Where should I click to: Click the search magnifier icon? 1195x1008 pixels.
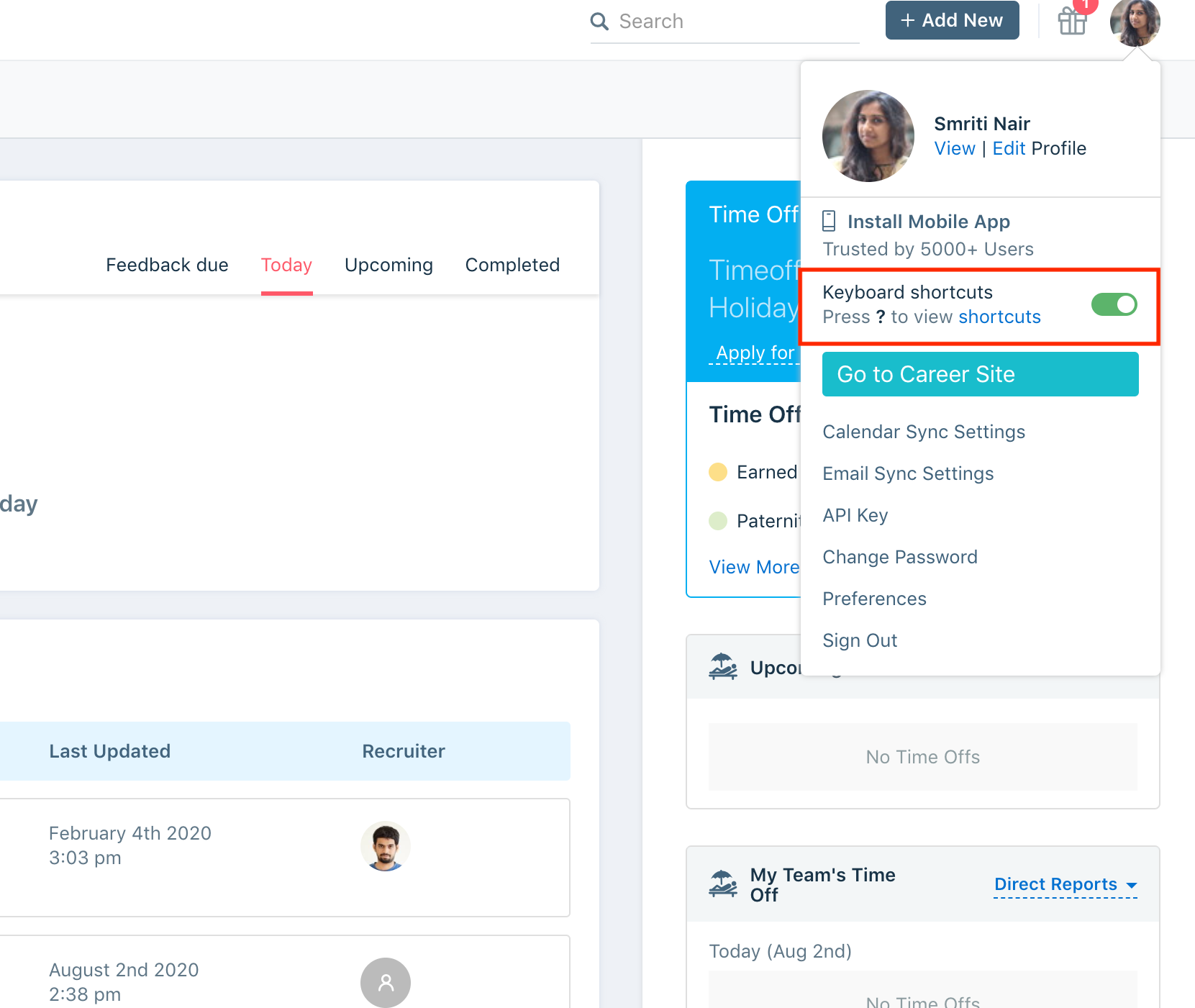pyautogui.click(x=599, y=22)
